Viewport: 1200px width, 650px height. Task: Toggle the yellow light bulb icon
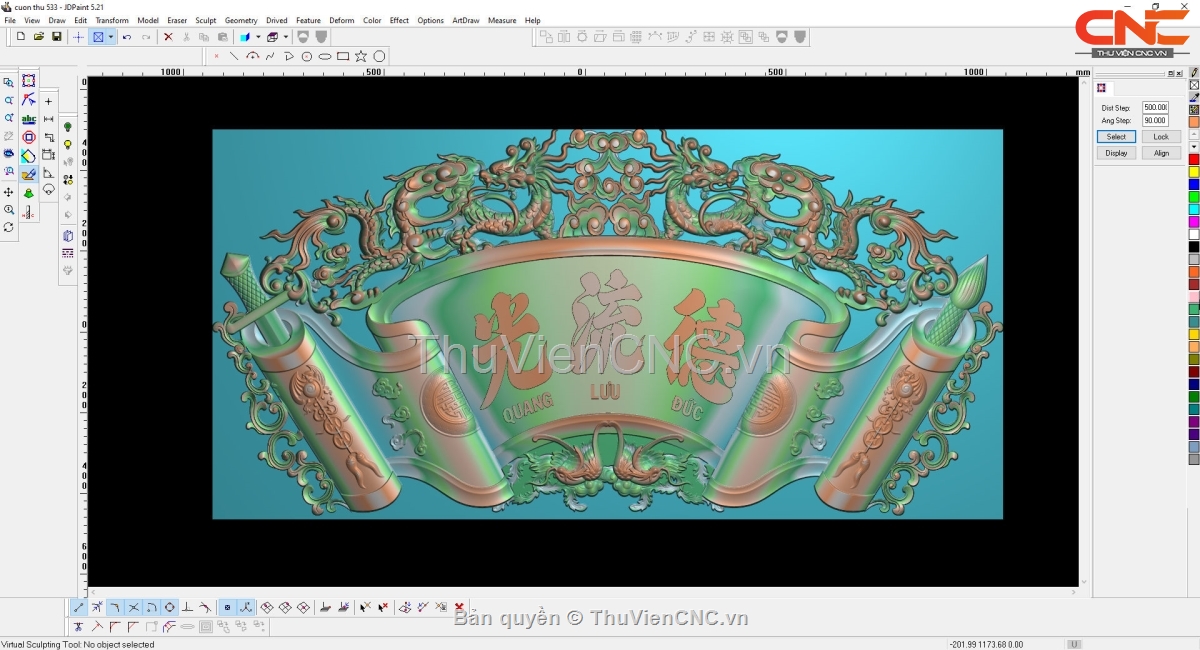point(68,145)
